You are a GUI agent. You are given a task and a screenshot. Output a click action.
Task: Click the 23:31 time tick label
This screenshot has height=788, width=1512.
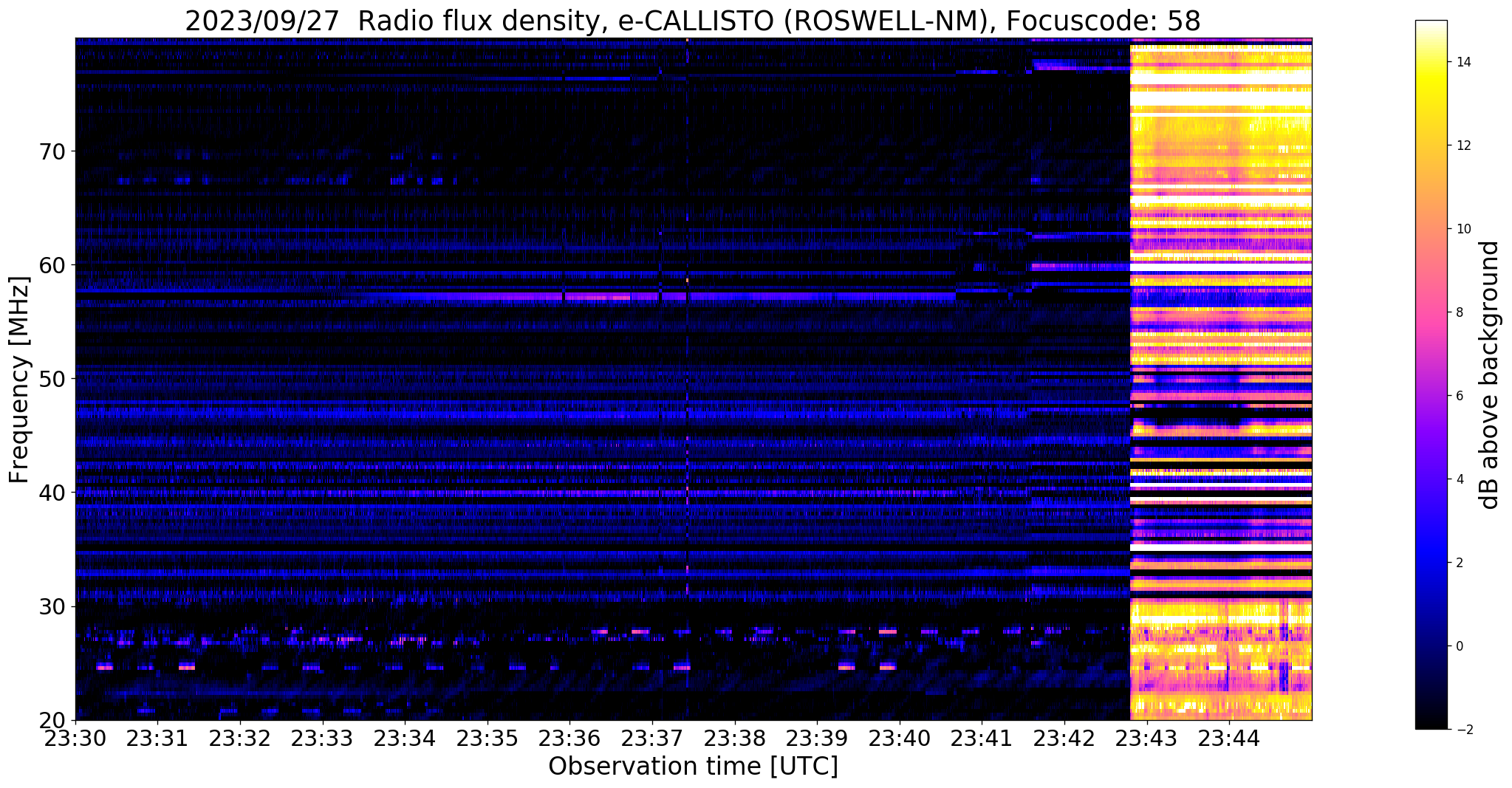157,739
